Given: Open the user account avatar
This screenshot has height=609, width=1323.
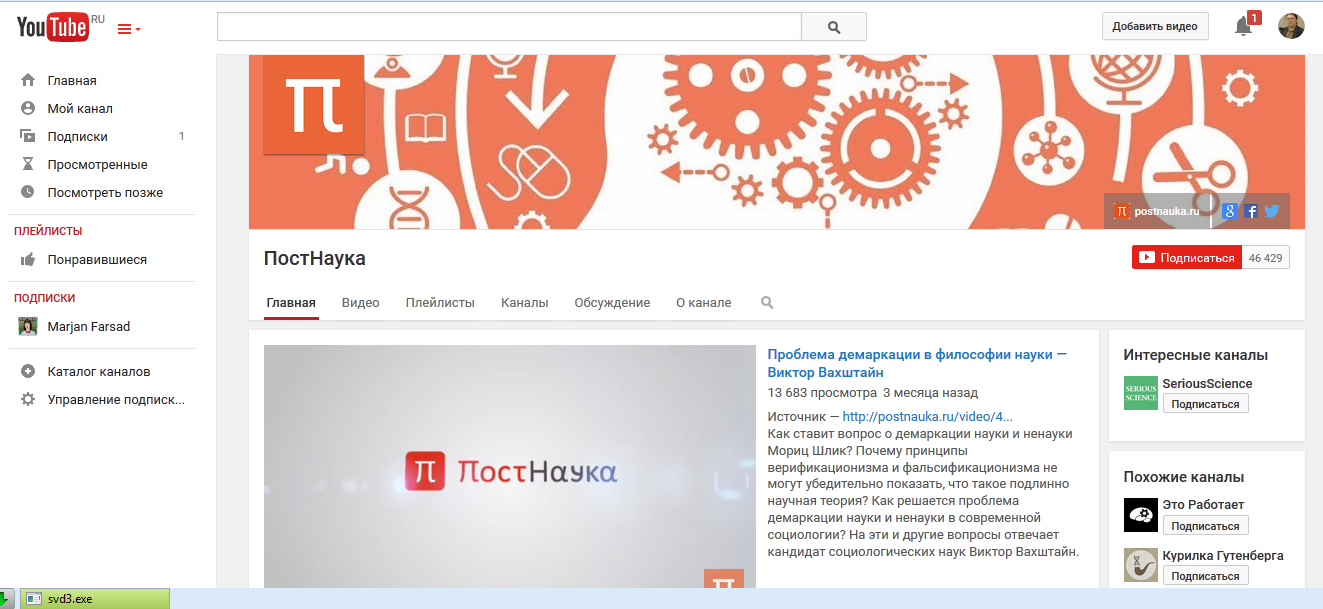Looking at the screenshot, I should [x=1291, y=26].
